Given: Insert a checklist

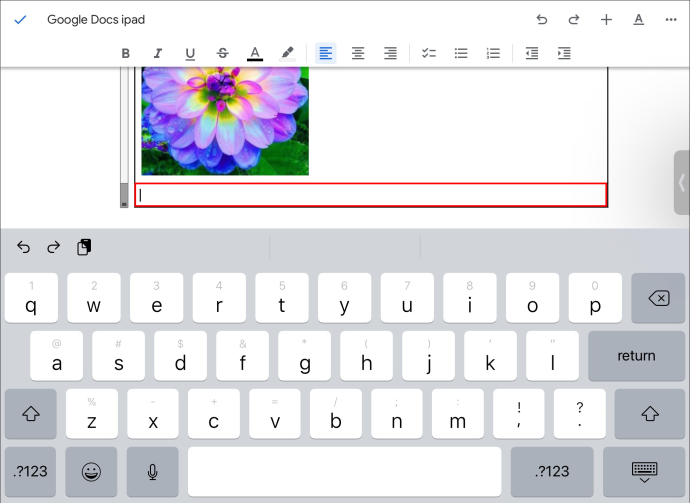Looking at the screenshot, I should (x=429, y=53).
